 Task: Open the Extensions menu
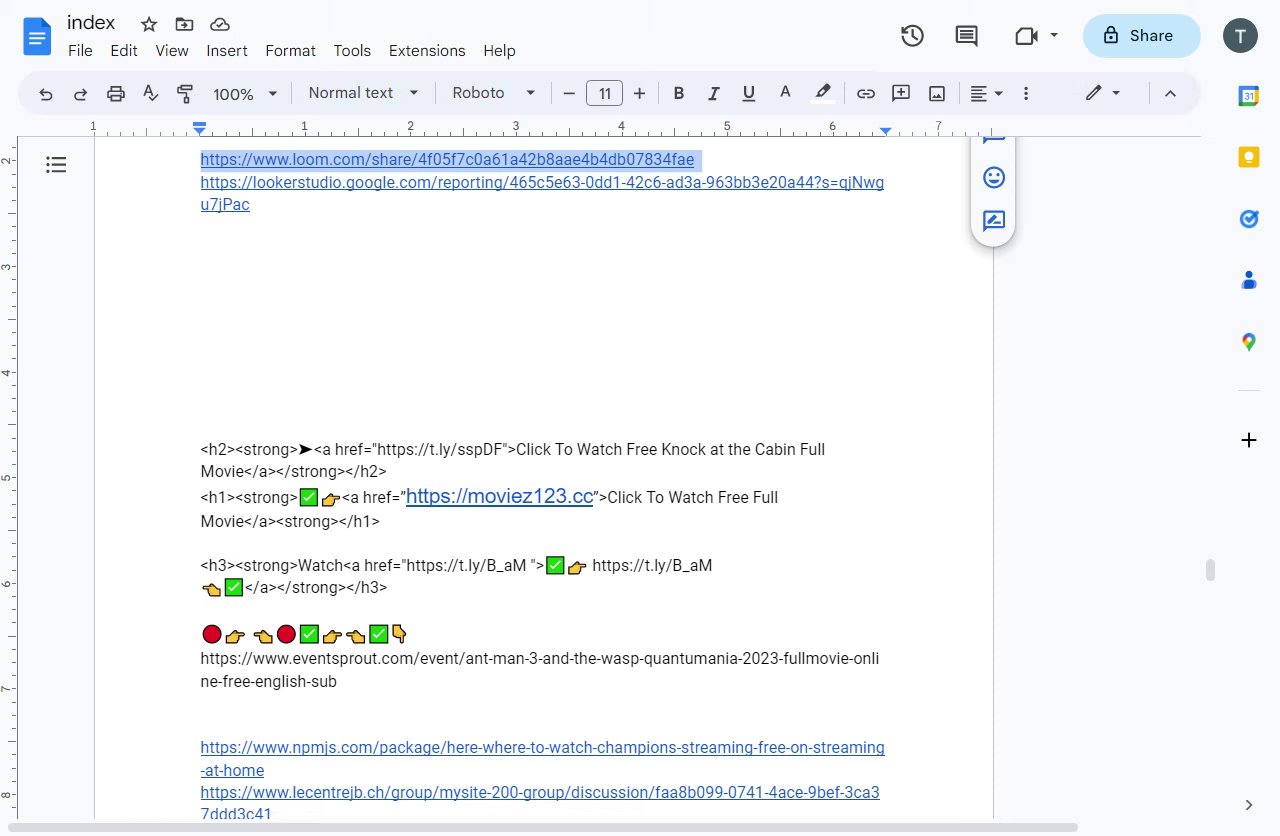click(x=427, y=50)
